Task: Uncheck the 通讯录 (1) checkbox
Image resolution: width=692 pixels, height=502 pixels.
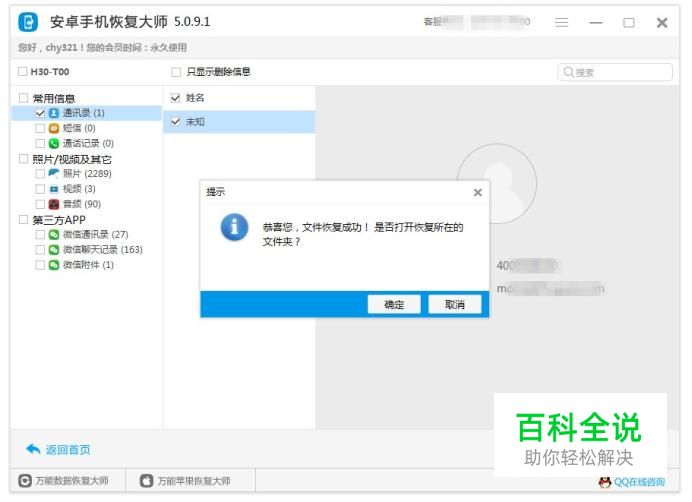Action: point(40,113)
